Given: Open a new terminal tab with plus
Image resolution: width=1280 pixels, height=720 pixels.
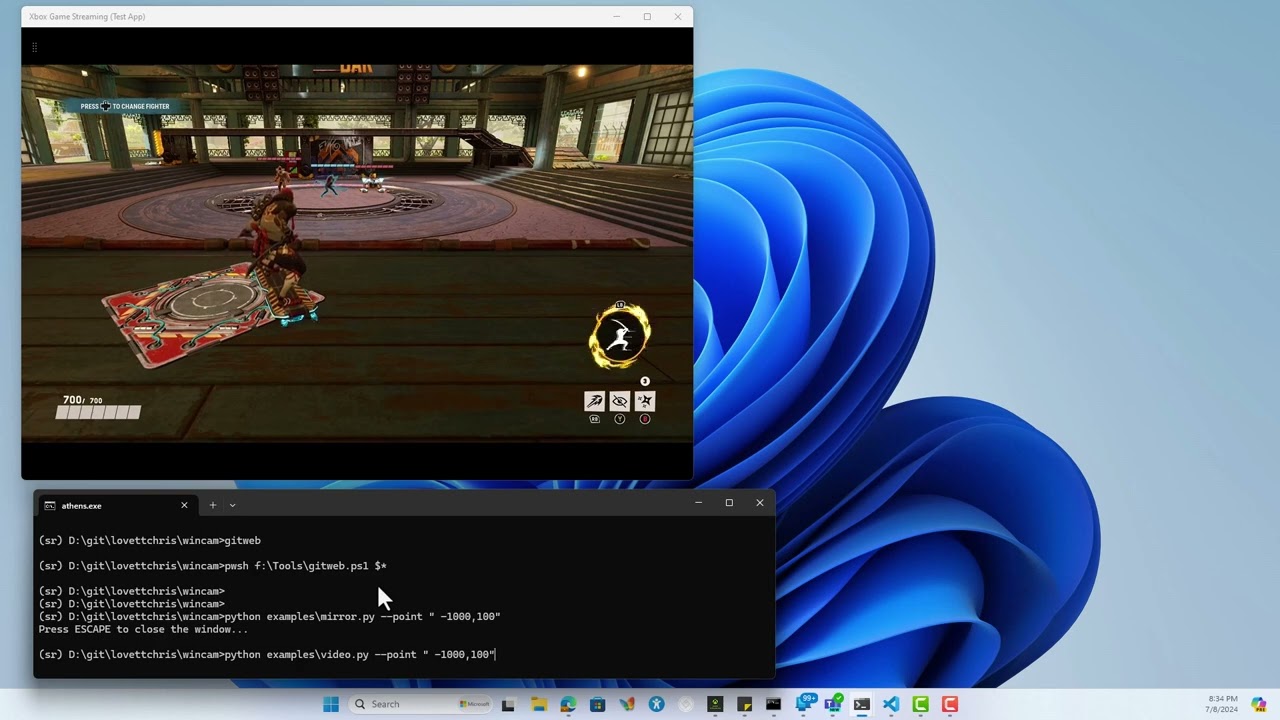Looking at the screenshot, I should [212, 505].
